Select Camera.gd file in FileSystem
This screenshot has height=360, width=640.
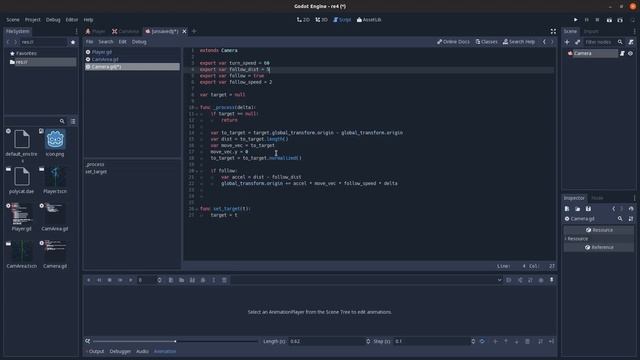click(x=55, y=254)
